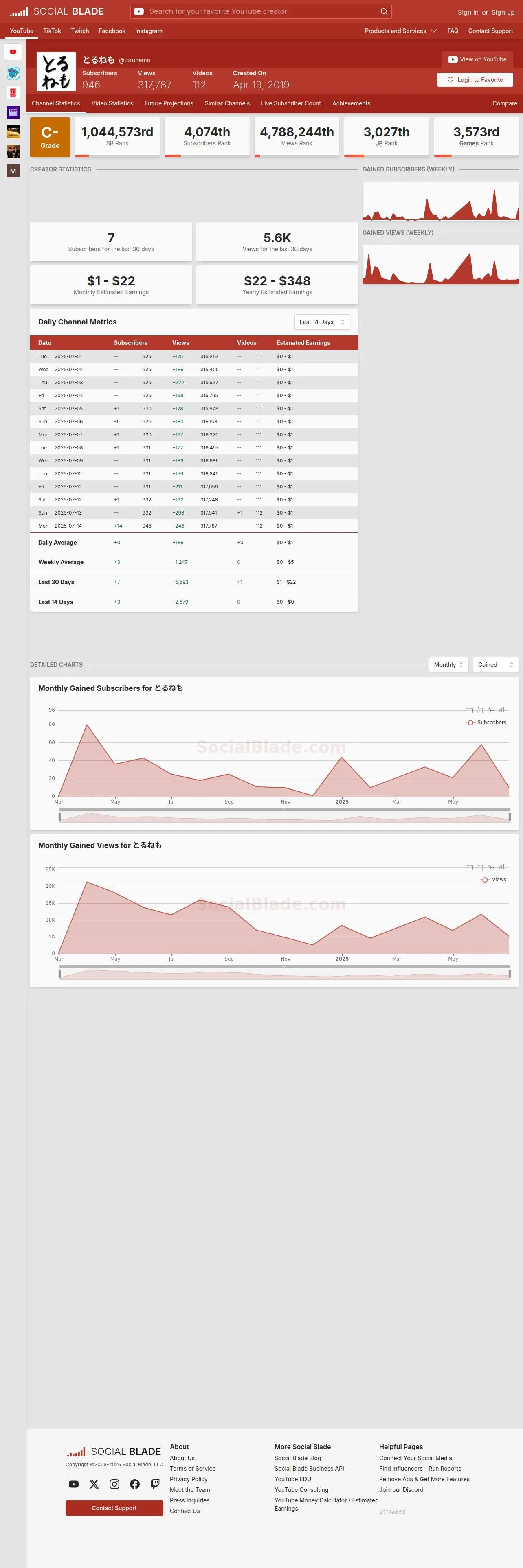
Task: Open the Monthly interval dropdown
Action: pyautogui.click(x=449, y=665)
